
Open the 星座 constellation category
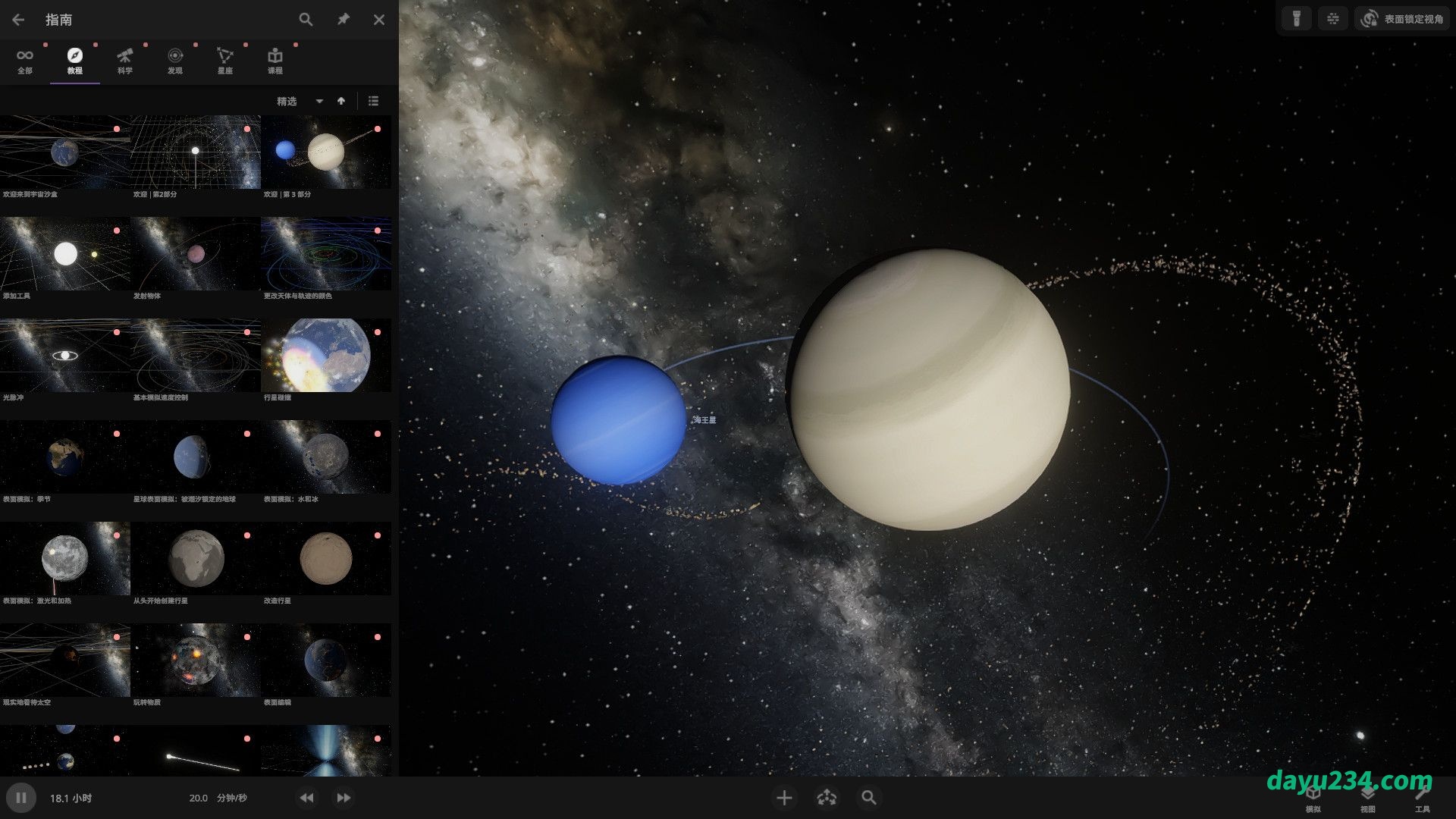[x=225, y=61]
